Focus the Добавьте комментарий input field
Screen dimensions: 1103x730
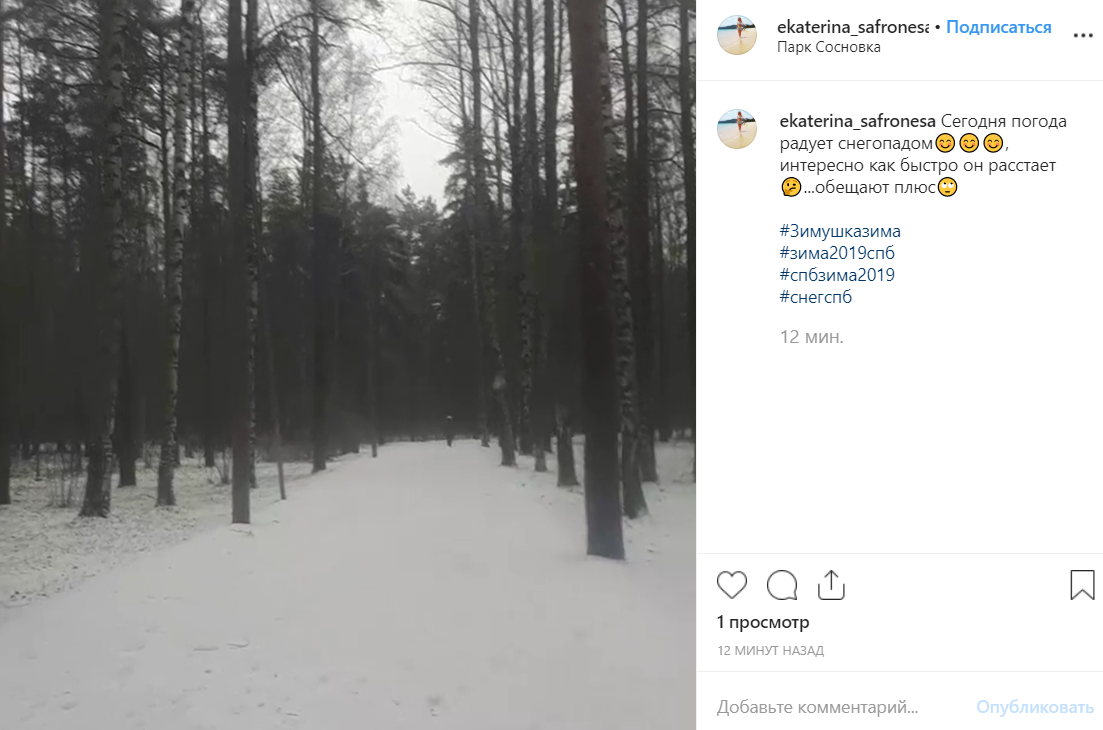click(841, 707)
